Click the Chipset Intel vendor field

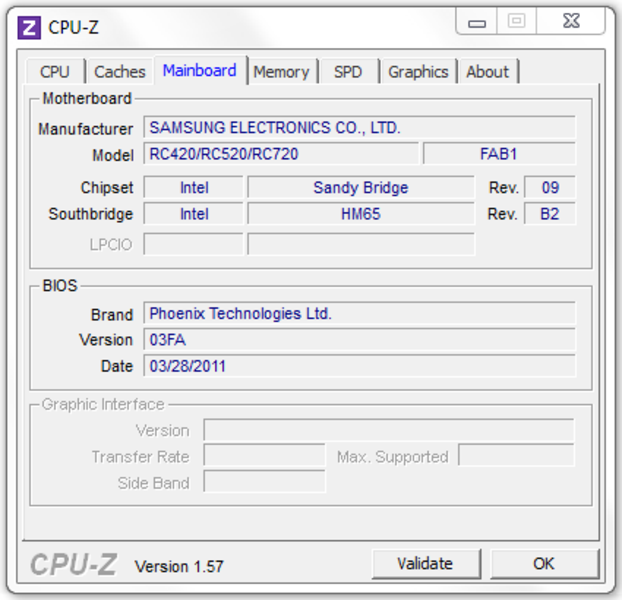[193, 188]
